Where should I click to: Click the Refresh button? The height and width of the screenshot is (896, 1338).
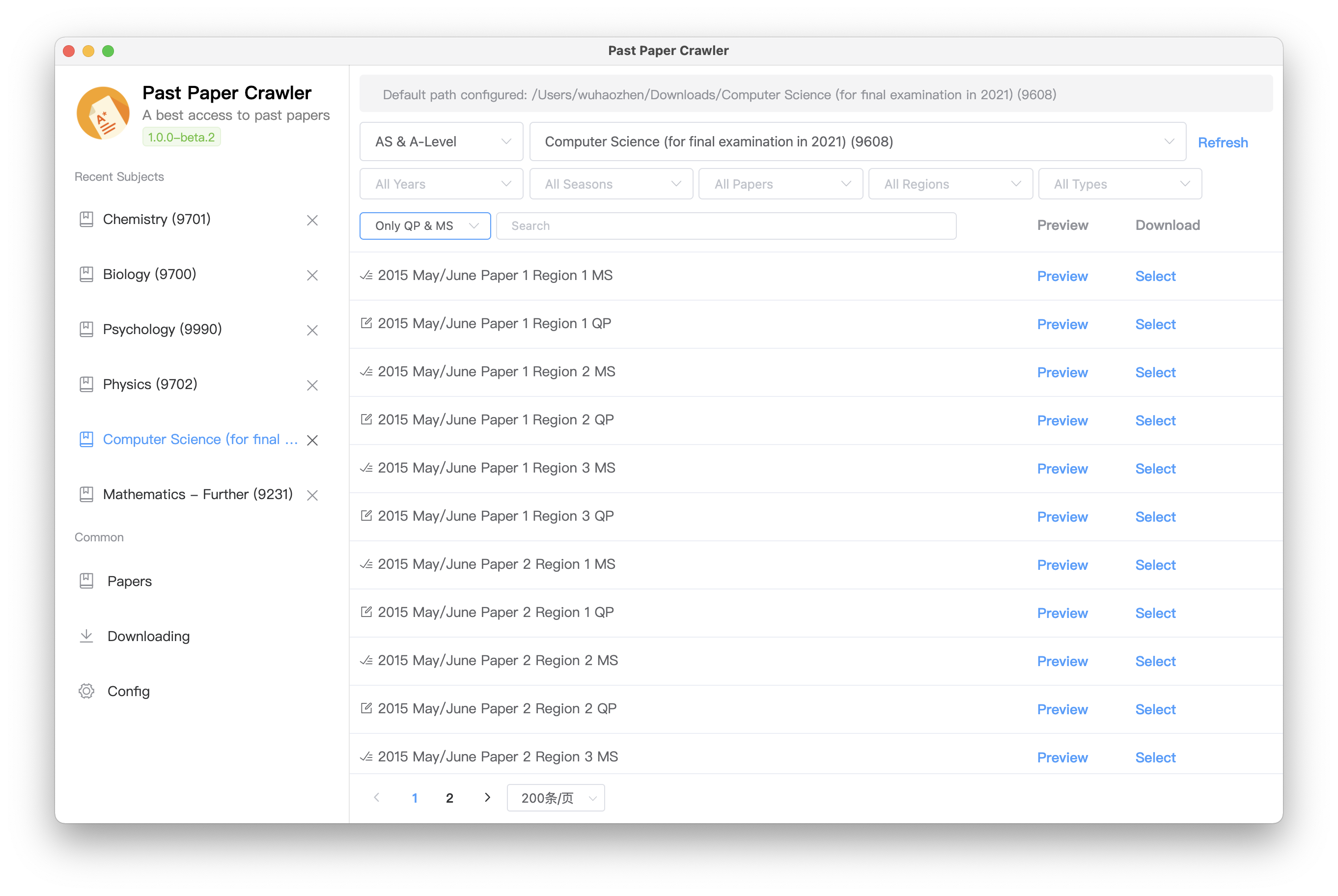1223,141
